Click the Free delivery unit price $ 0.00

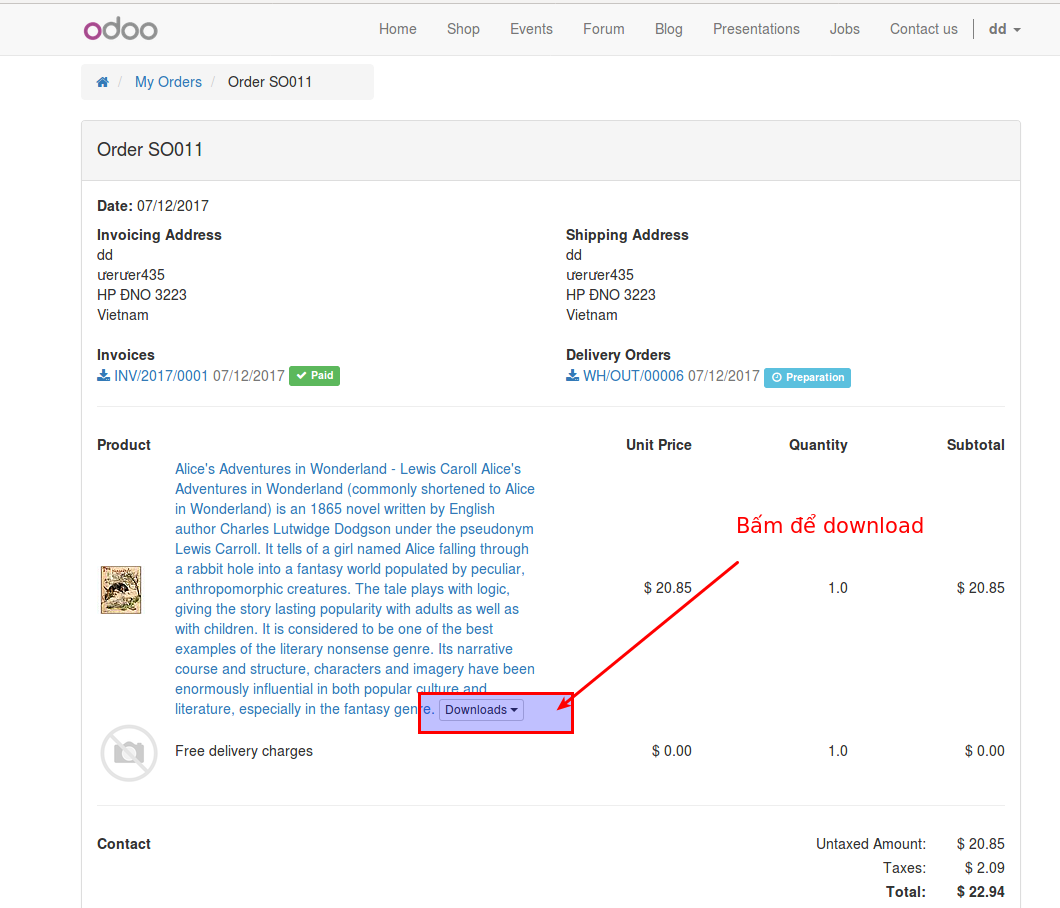pyautogui.click(x=671, y=751)
